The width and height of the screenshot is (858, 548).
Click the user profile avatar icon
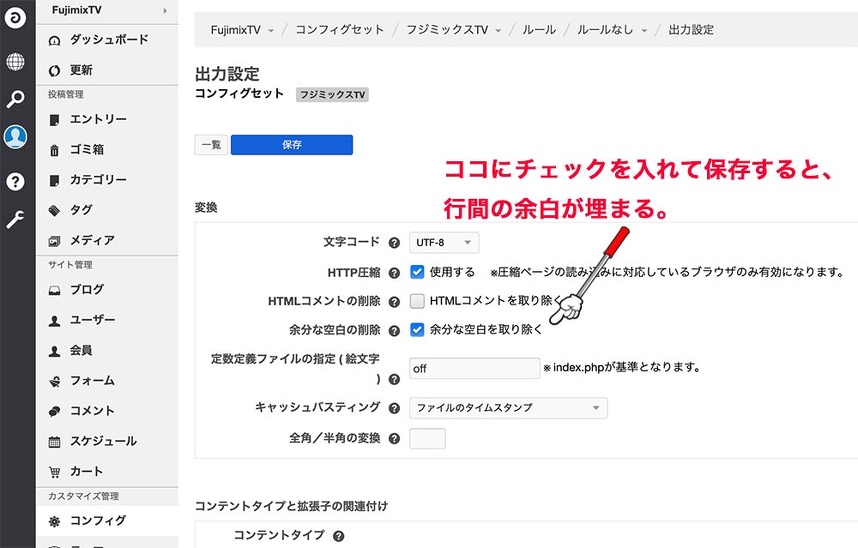[x=16, y=137]
